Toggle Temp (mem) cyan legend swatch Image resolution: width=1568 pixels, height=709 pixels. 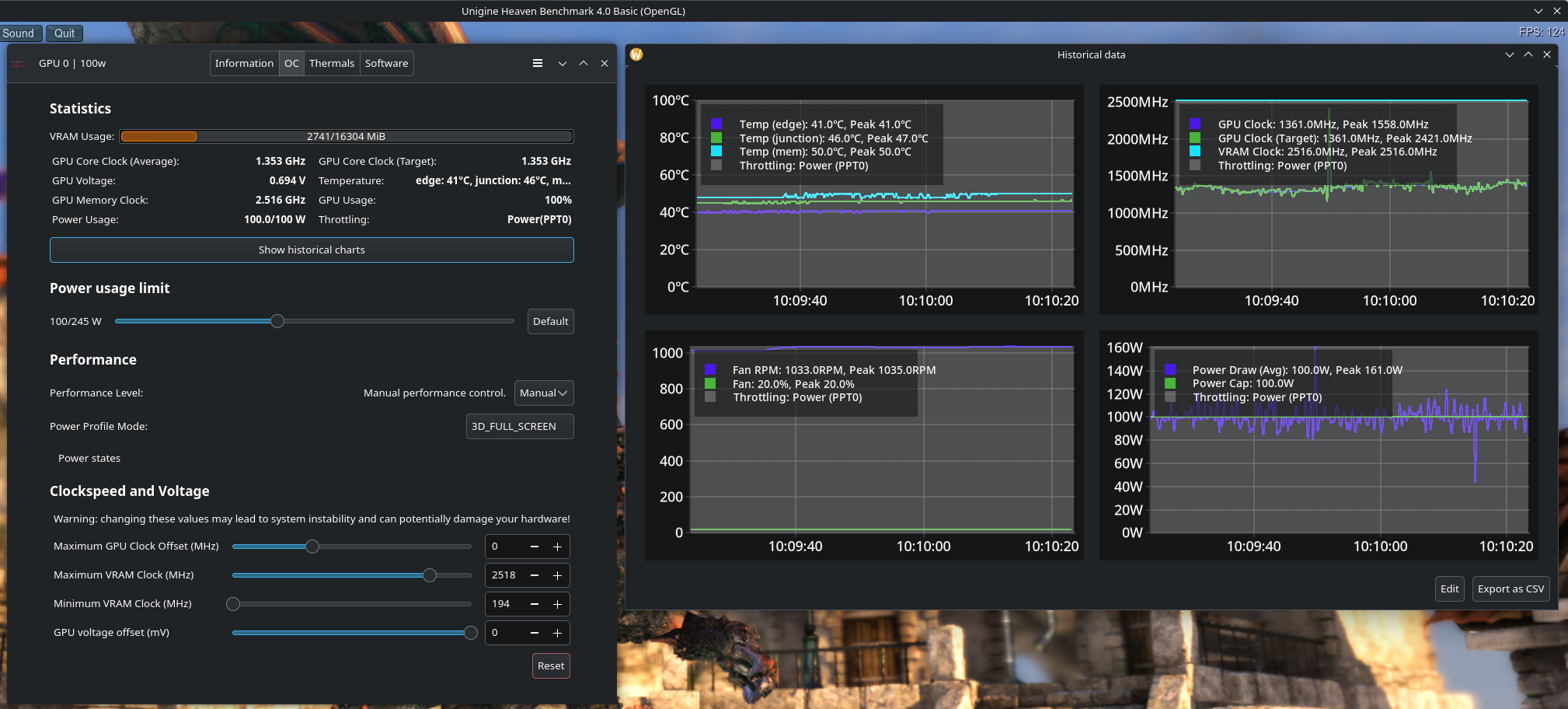click(716, 152)
